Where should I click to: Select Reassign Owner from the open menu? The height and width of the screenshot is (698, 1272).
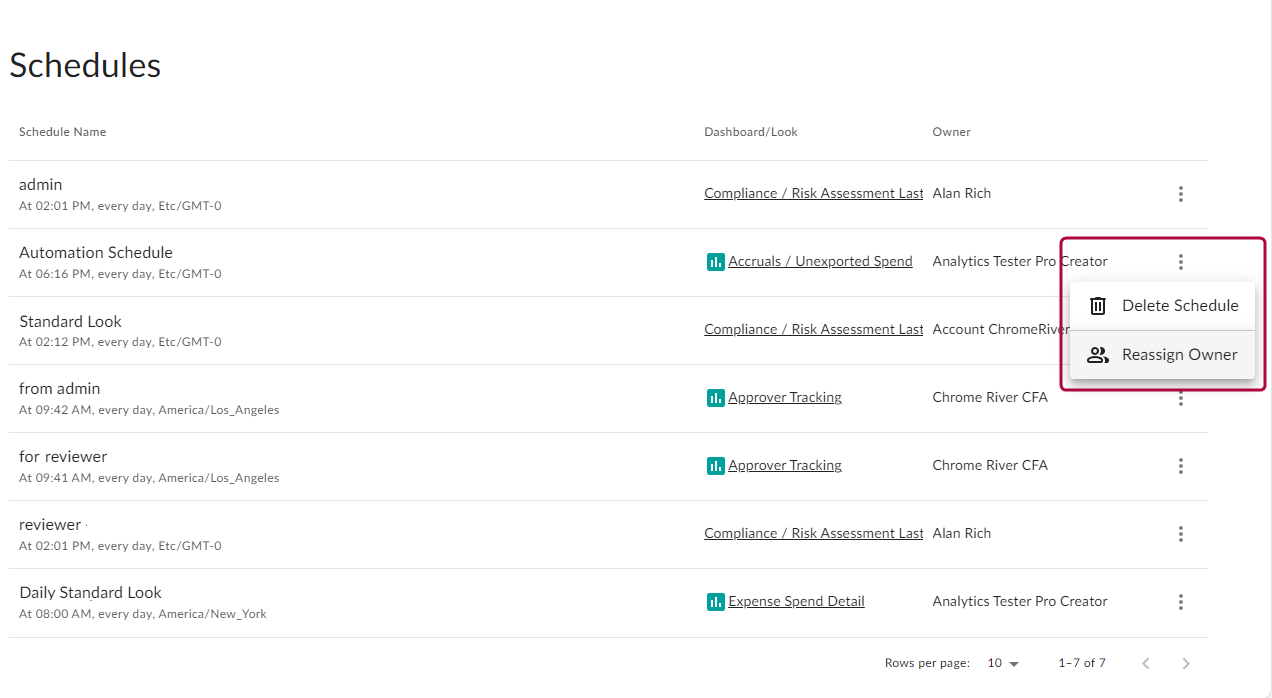1180,354
